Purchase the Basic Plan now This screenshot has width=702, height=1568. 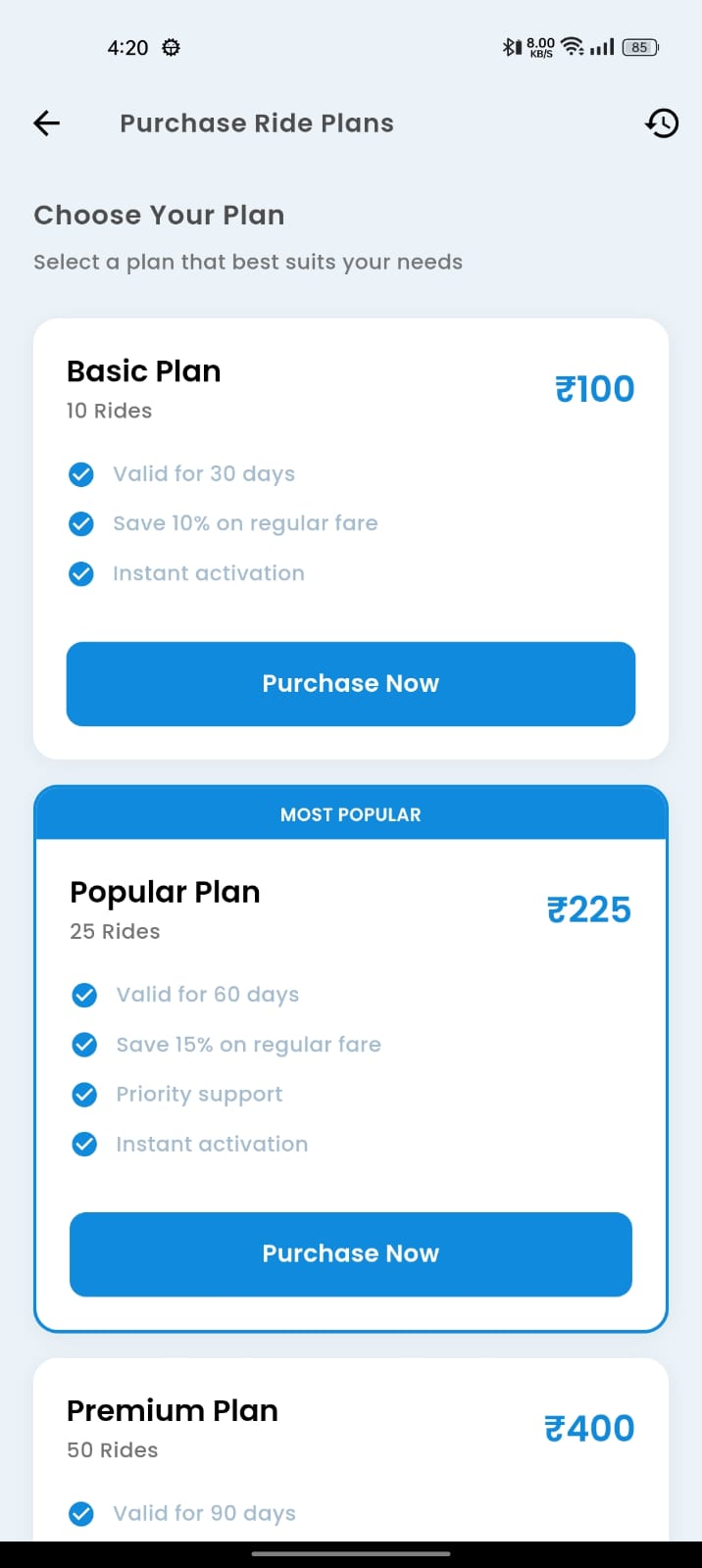click(350, 683)
